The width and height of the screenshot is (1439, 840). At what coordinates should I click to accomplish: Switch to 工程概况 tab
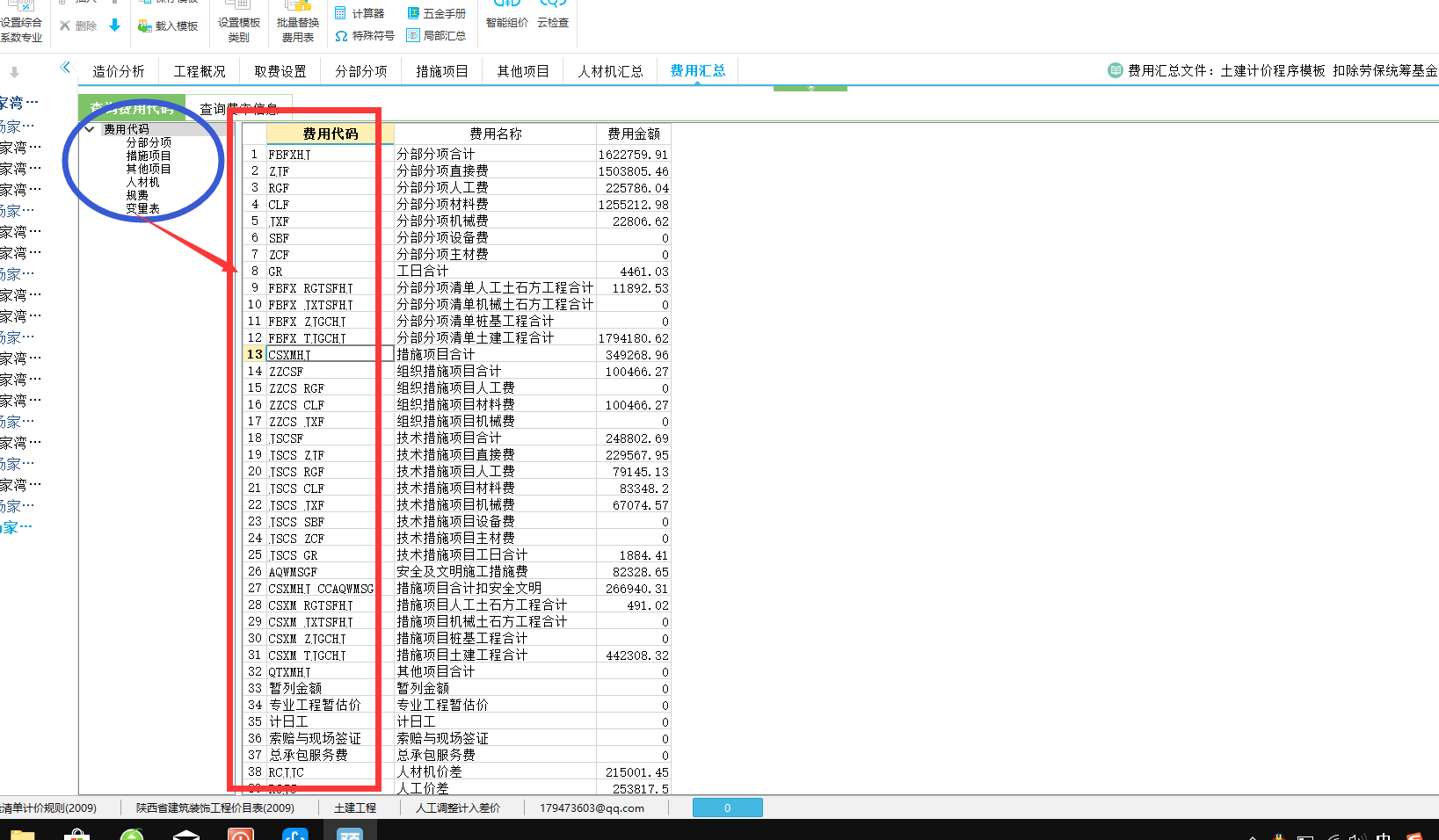200,71
